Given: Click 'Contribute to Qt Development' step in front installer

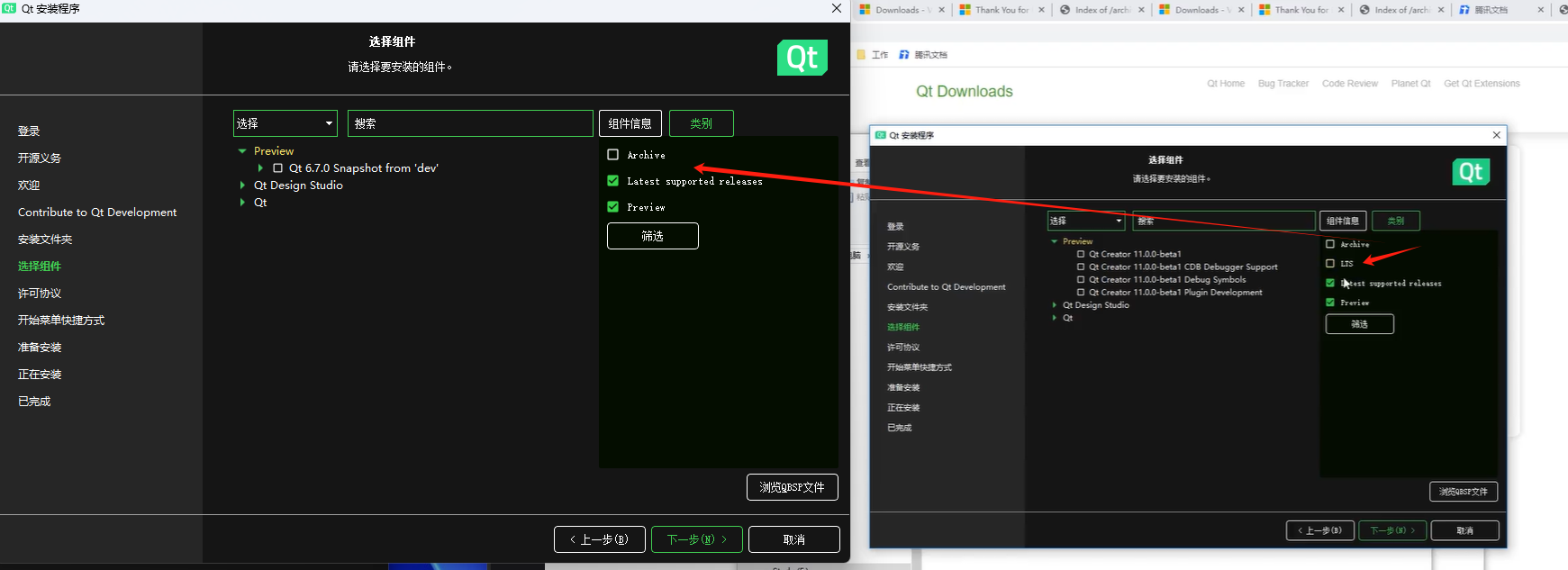Looking at the screenshot, I should click(97, 213).
